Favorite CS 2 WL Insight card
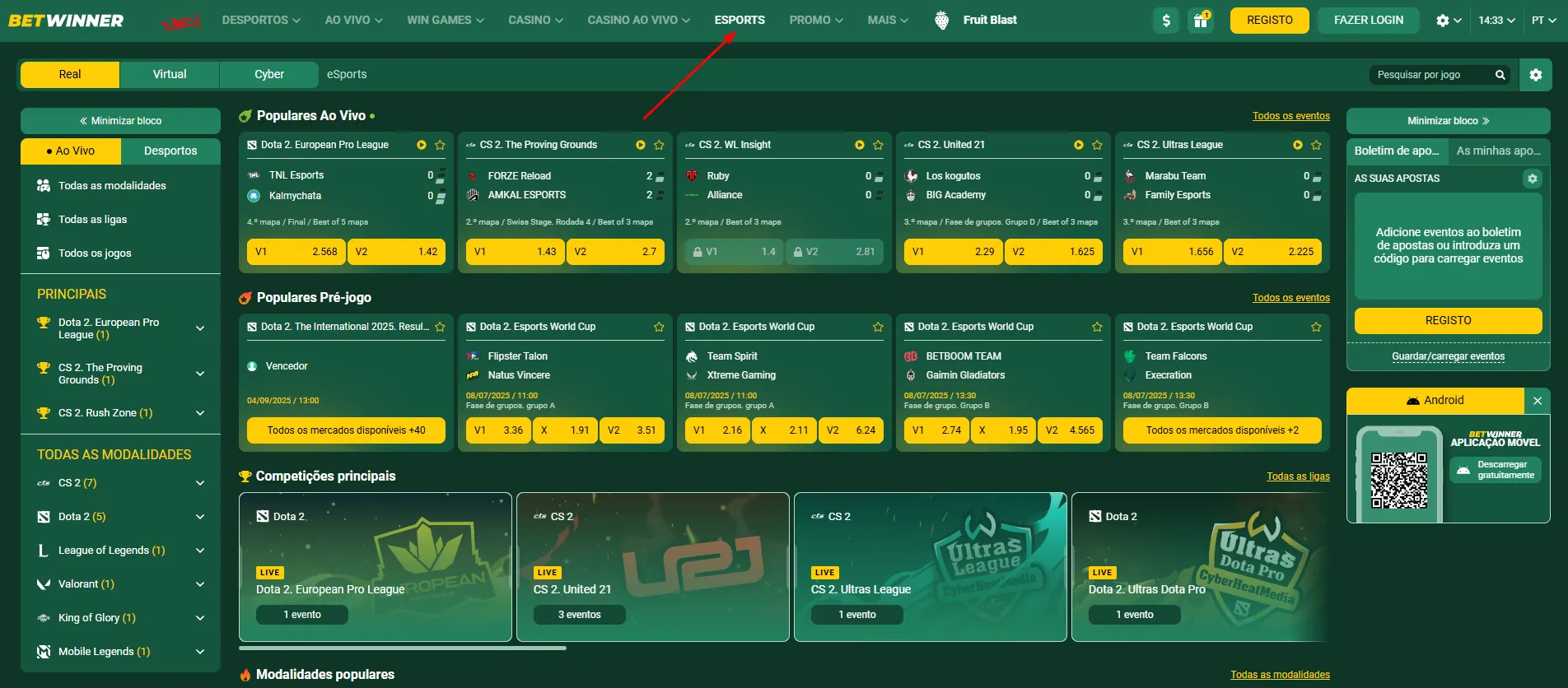This screenshot has height=688, width=1568. click(879, 145)
